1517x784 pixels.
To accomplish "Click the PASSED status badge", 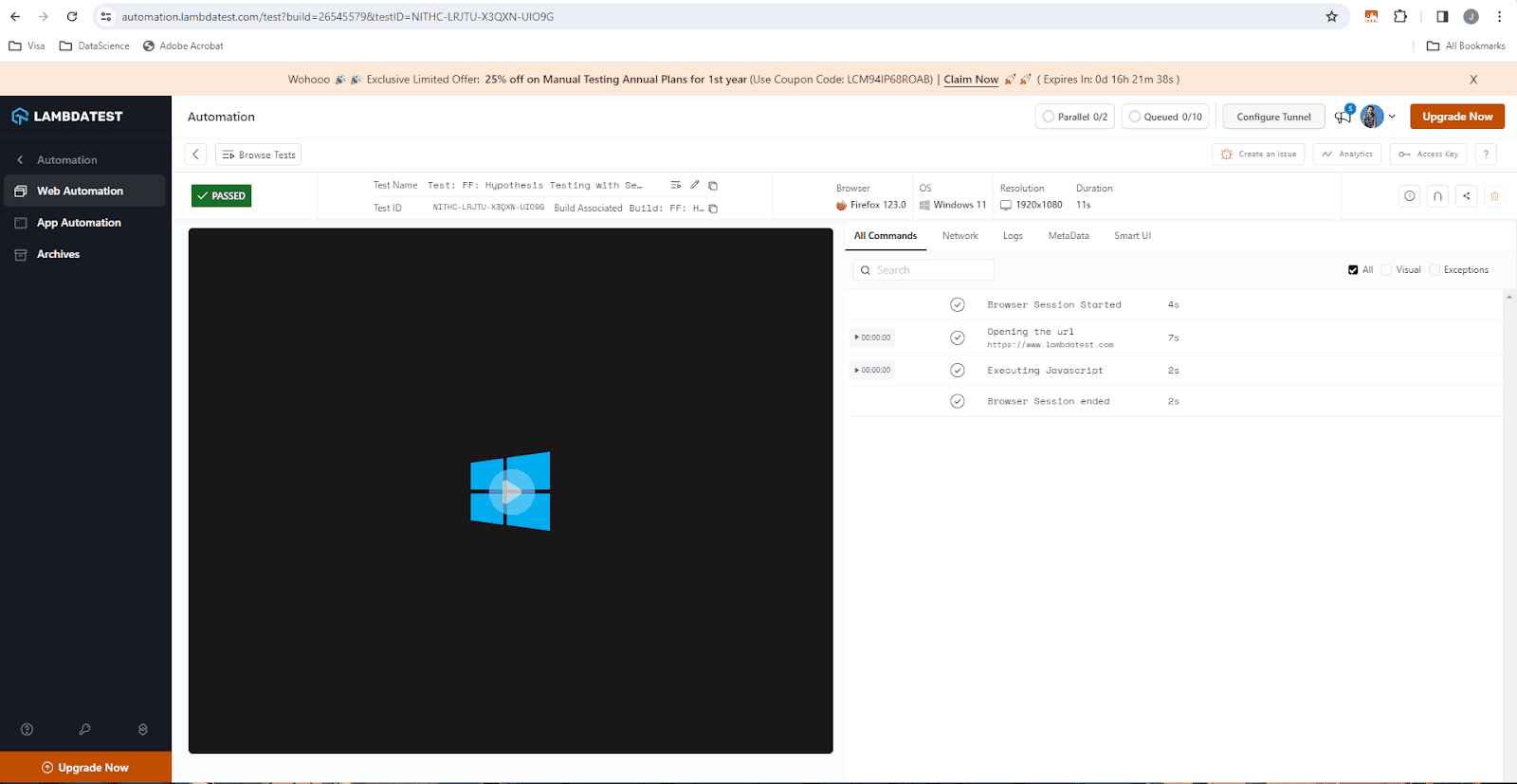I will pos(221,196).
